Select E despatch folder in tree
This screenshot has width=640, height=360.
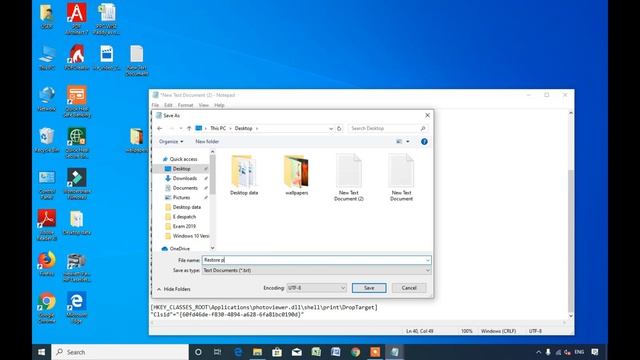[184, 217]
